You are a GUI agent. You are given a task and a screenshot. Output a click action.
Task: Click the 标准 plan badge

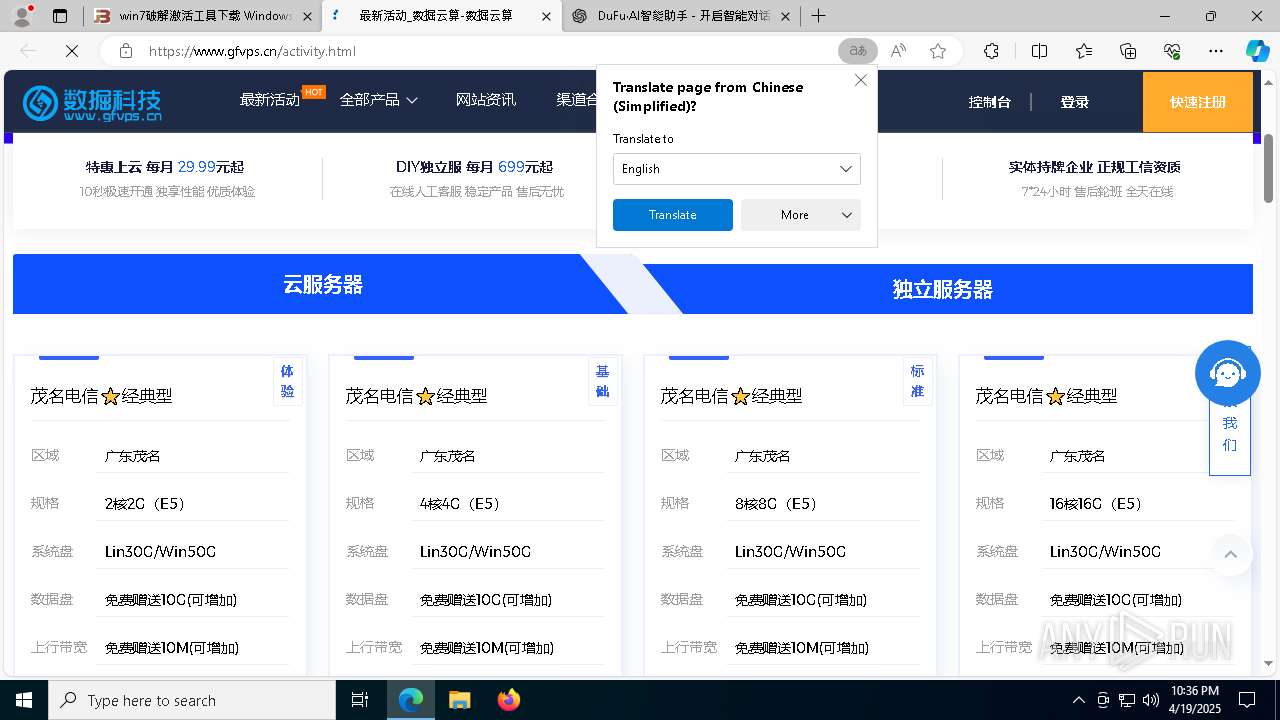[x=917, y=381]
